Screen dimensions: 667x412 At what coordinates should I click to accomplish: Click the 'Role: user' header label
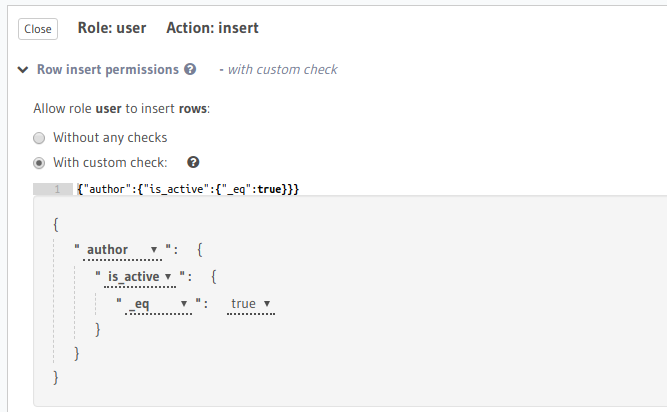click(112, 28)
